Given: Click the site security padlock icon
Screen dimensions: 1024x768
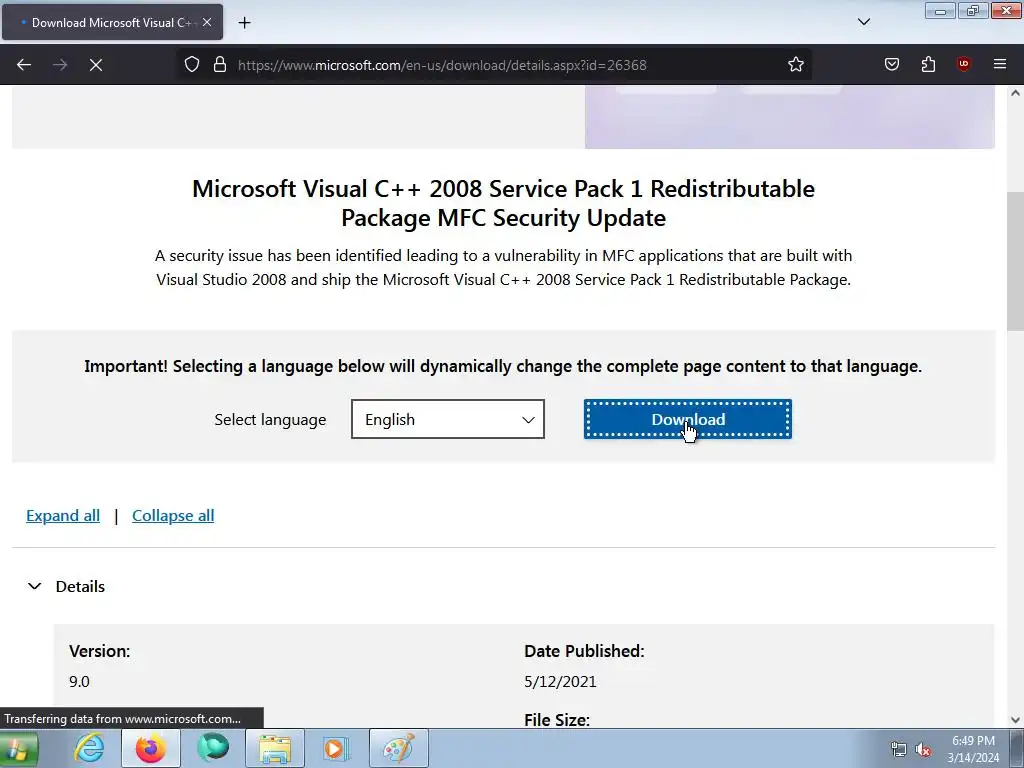Looking at the screenshot, I should click(220, 65).
